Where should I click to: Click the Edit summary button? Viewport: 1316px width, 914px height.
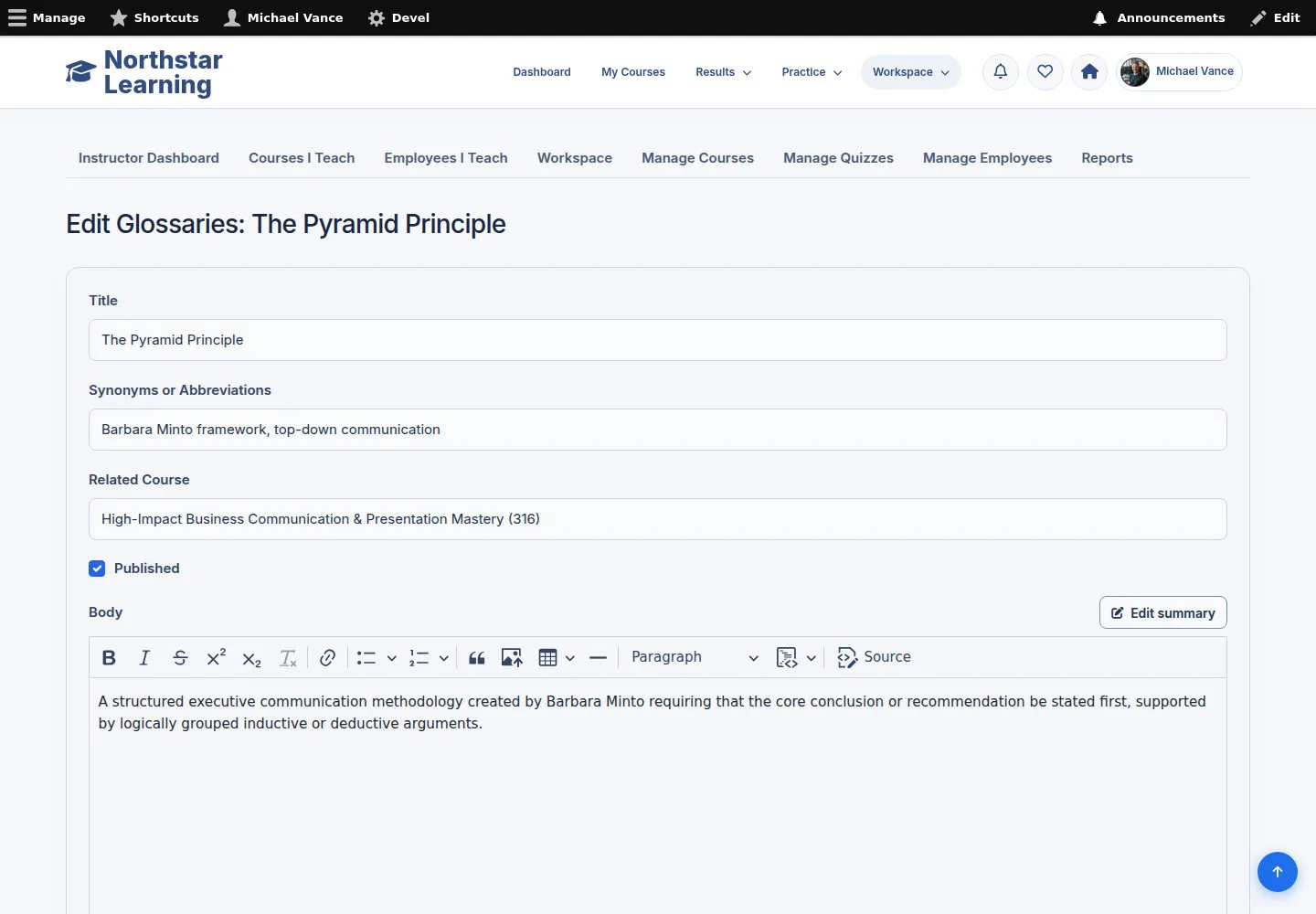1162,612
